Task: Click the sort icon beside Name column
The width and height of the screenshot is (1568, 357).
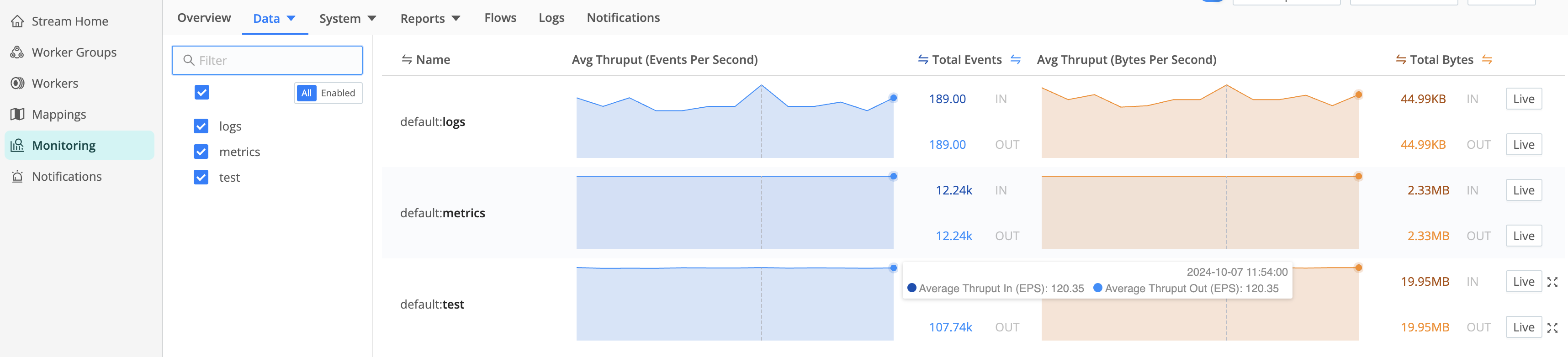Action: pyautogui.click(x=407, y=60)
